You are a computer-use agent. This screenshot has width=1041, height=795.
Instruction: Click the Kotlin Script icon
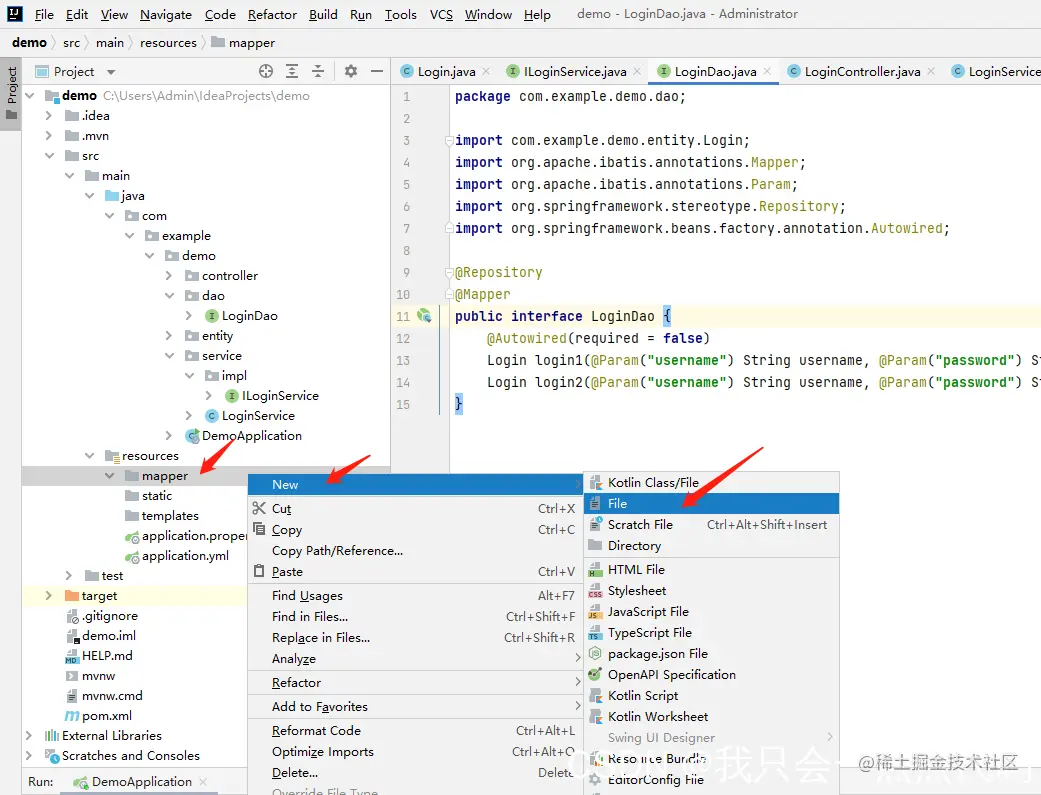[x=596, y=695]
